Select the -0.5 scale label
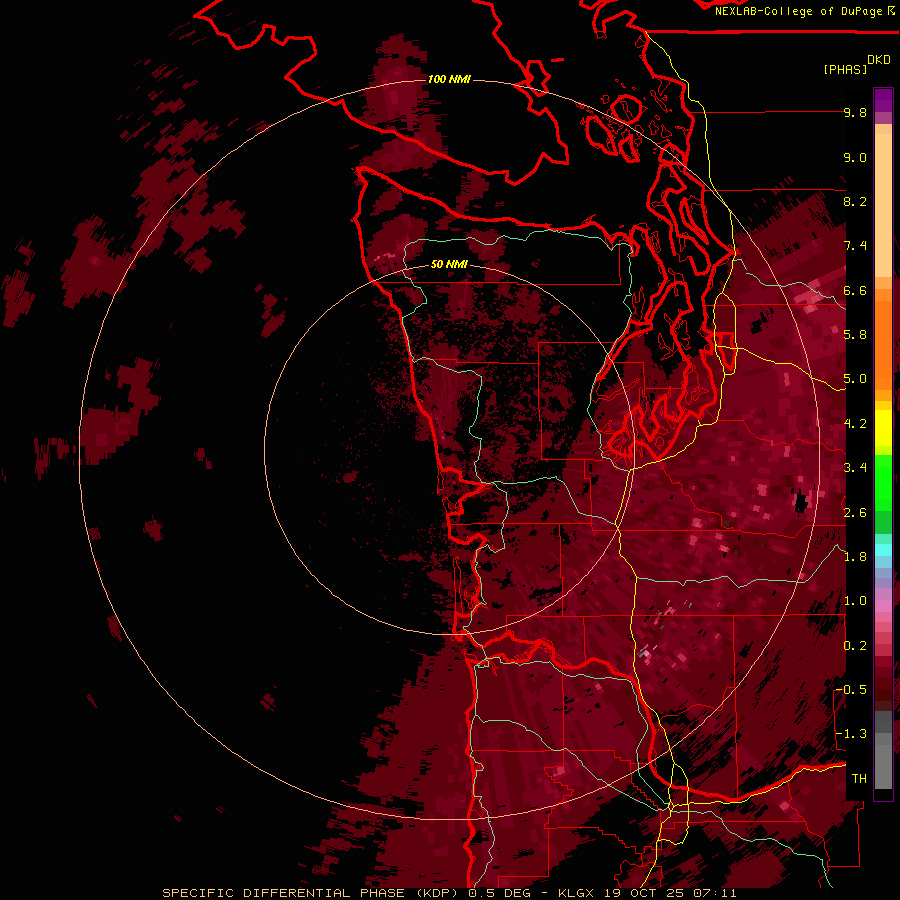900x900 pixels. pyautogui.click(x=851, y=690)
